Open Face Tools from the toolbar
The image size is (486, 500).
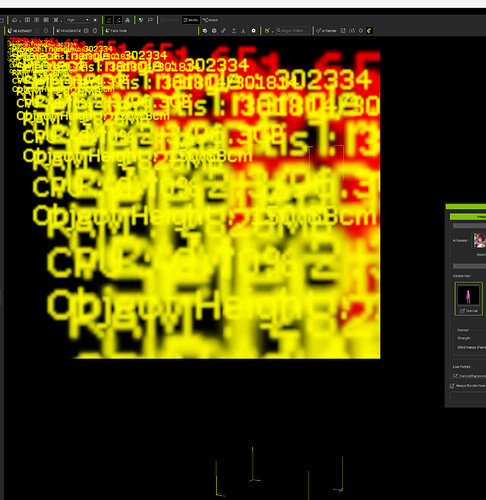click(116, 31)
